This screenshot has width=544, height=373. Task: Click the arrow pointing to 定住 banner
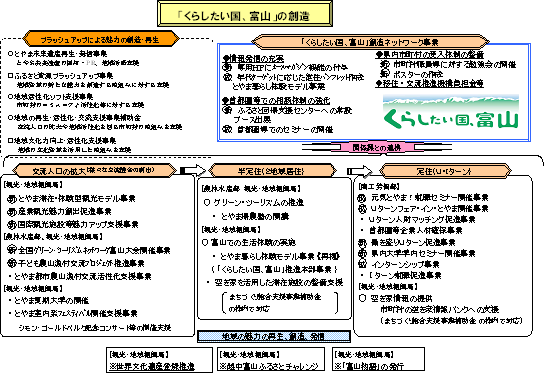click(x=359, y=171)
